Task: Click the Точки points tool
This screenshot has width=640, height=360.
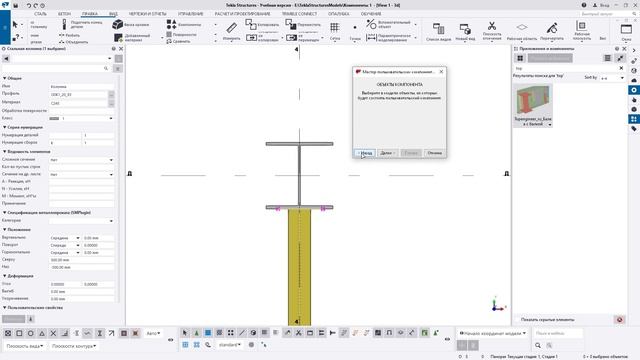Action: (355, 31)
